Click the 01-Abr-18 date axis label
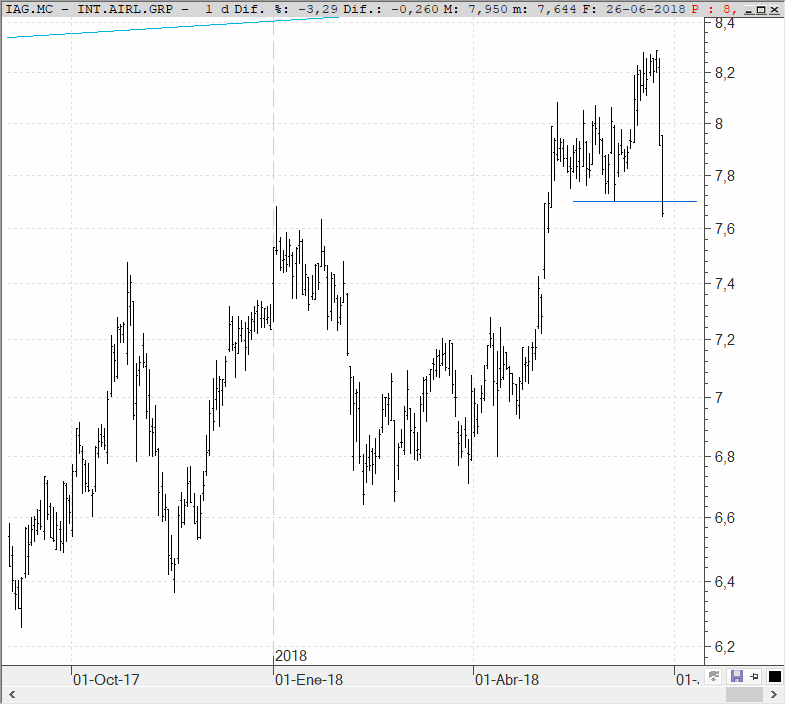 click(x=507, y=680)
